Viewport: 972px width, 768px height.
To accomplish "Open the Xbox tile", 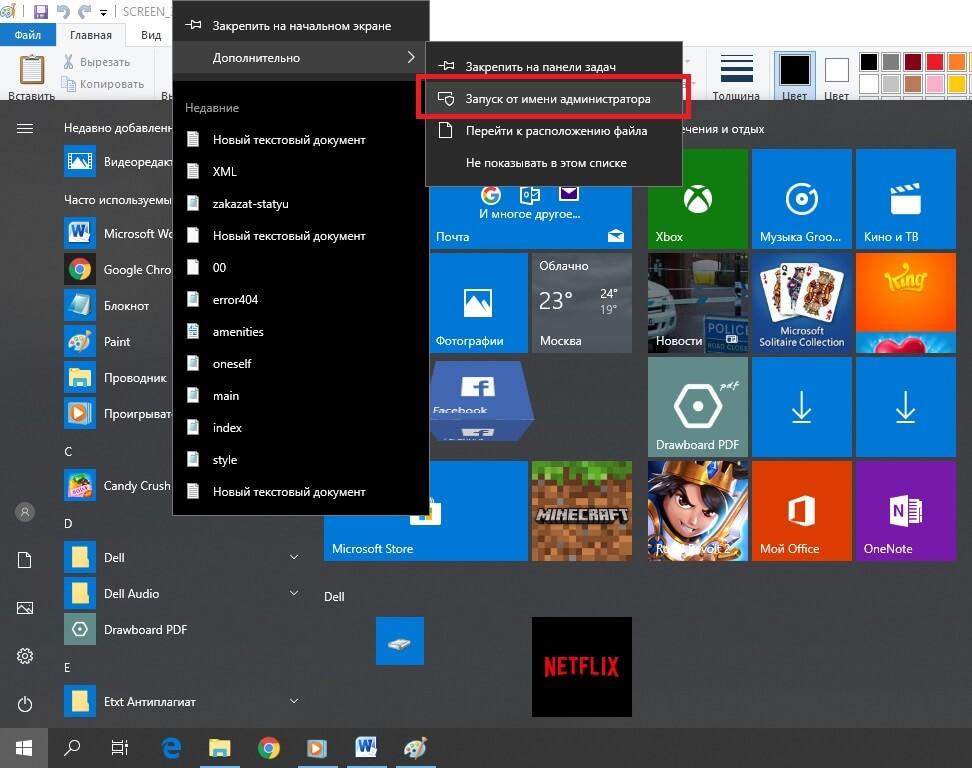I will click(697, 199).
